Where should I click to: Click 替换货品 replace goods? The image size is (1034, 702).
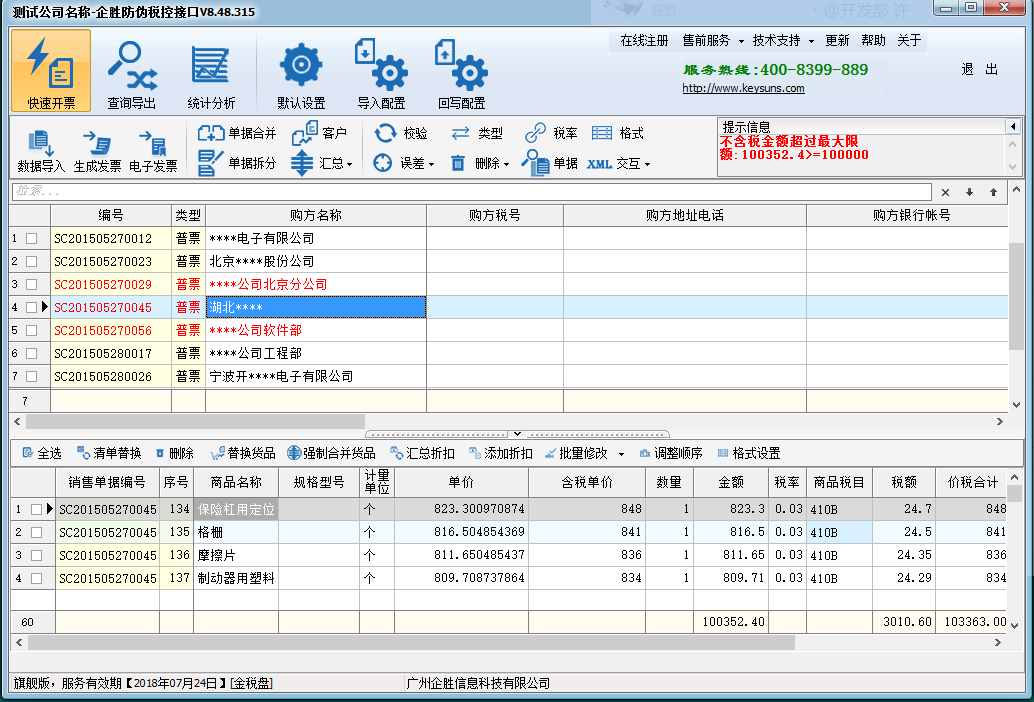243,453
